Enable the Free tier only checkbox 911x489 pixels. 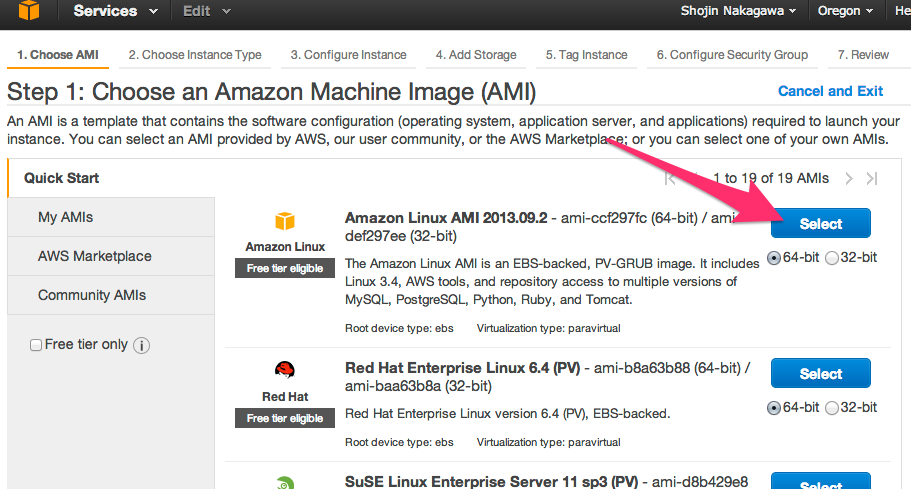(36, 345)
